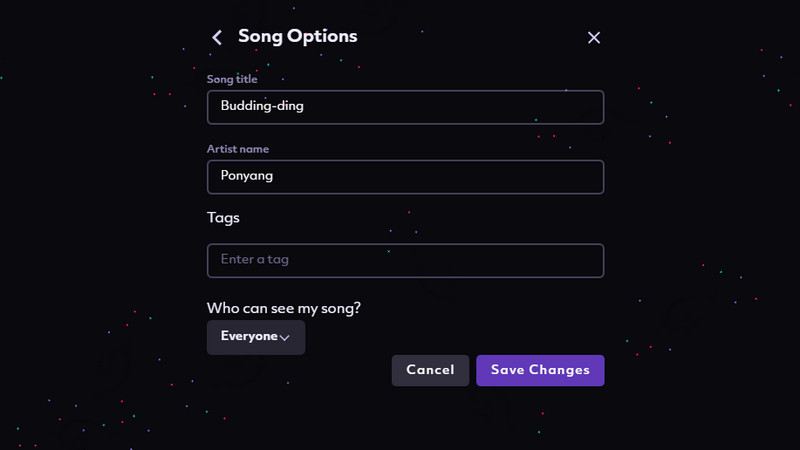Screen dimensions: 800x450
Task: Select the word "Everyone" in visibility selector
Action: coord(249,336)
